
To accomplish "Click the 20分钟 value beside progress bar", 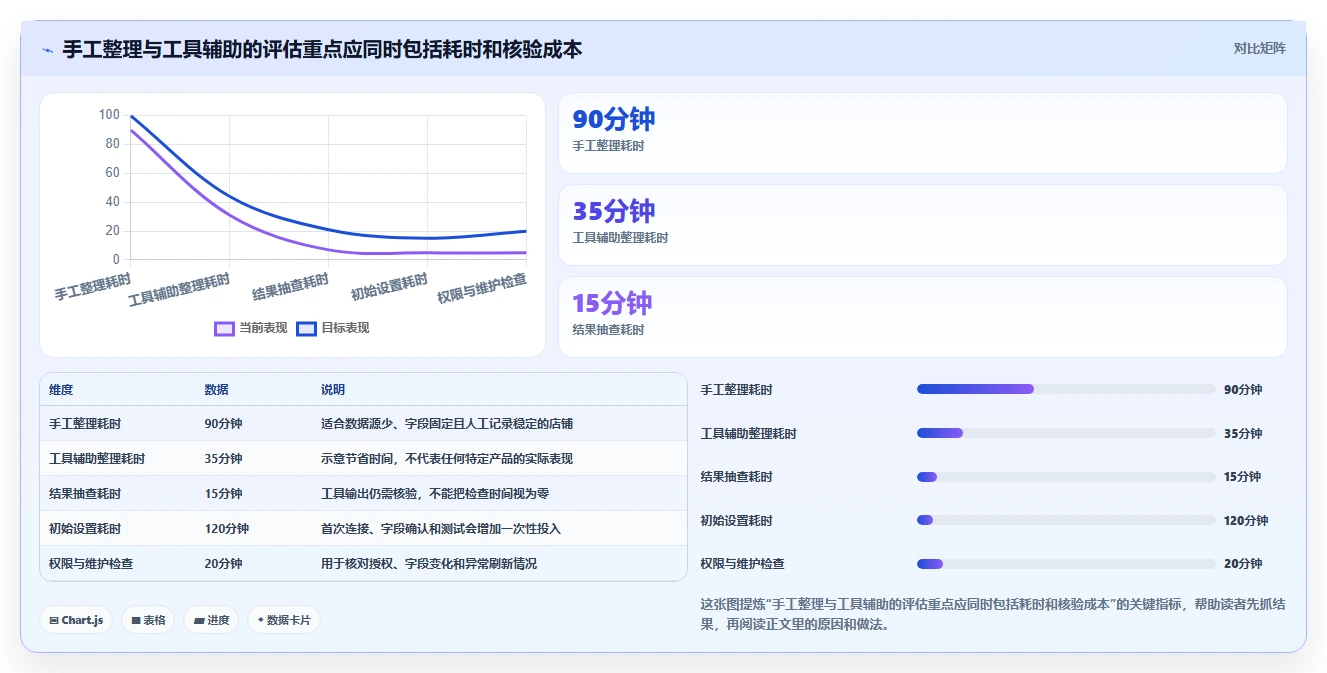I will 1243,564.
